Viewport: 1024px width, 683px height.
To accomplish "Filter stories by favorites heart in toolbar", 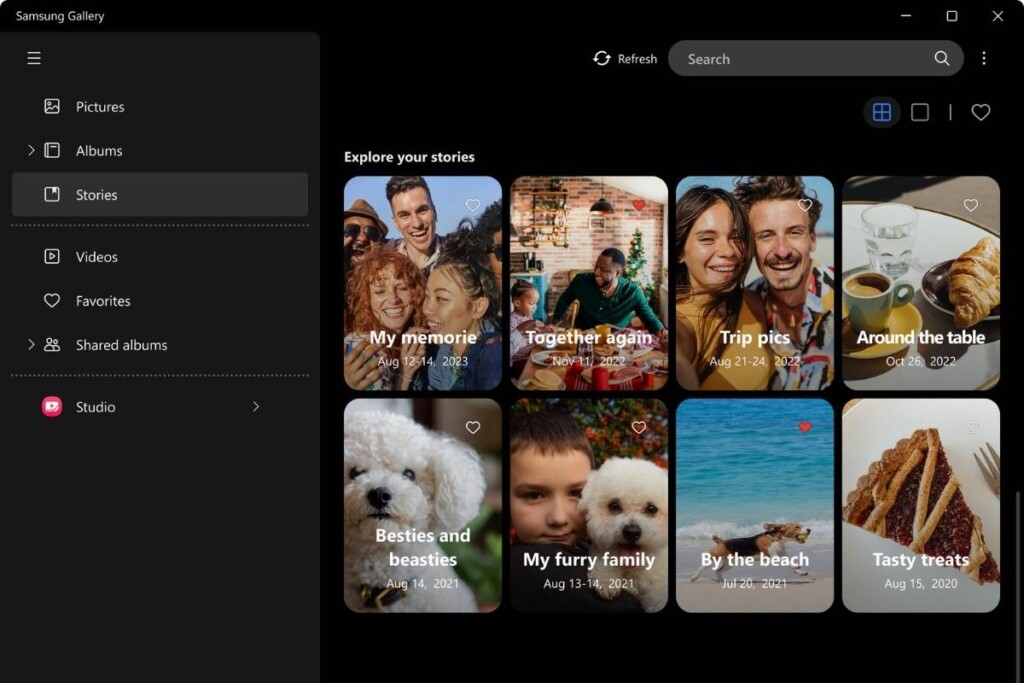I will pyautogui.click(x=980, y=112).
